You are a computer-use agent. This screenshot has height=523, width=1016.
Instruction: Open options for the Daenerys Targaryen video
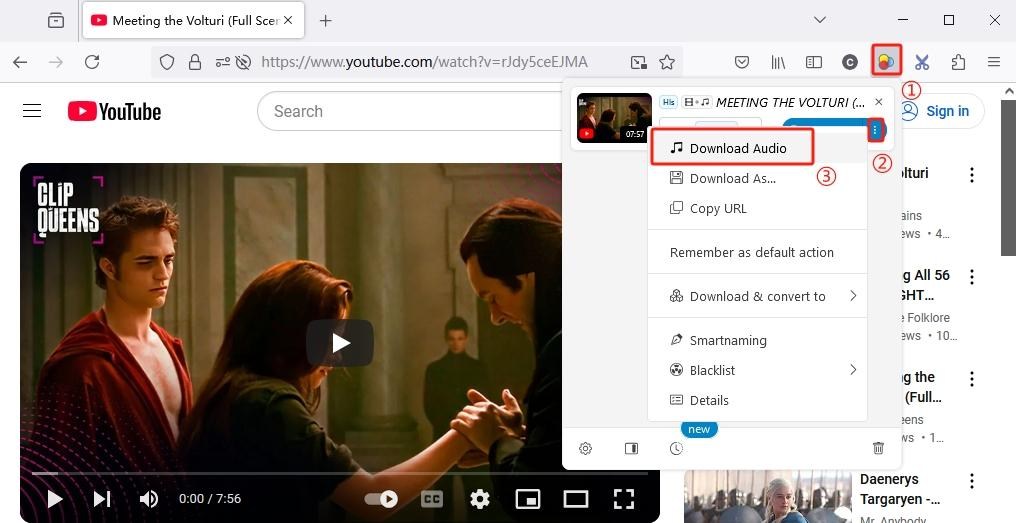click(971, 481)
